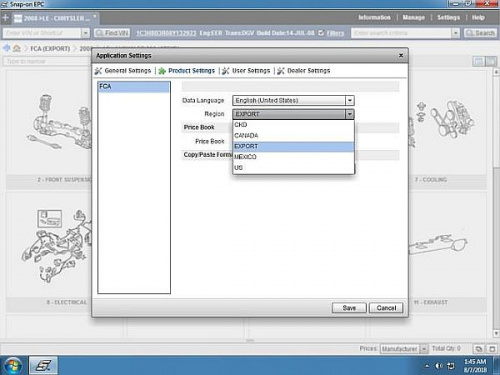Switch to Product Settings tab
The width and height of the screenshot is (500, 375).
tap(187, 71)
